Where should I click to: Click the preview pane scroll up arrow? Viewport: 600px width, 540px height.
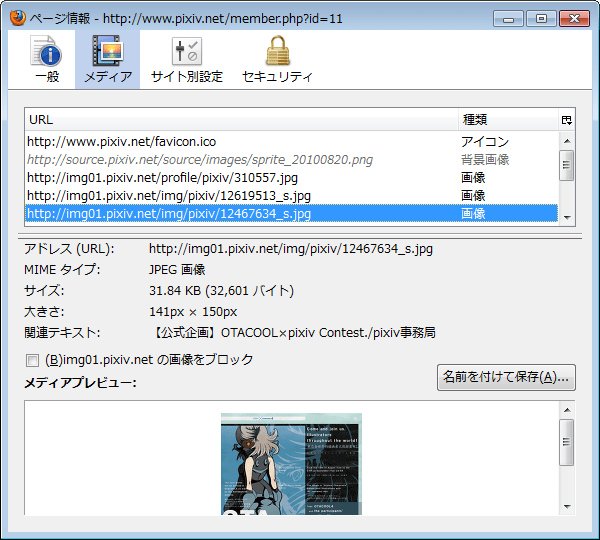[567, 410]
